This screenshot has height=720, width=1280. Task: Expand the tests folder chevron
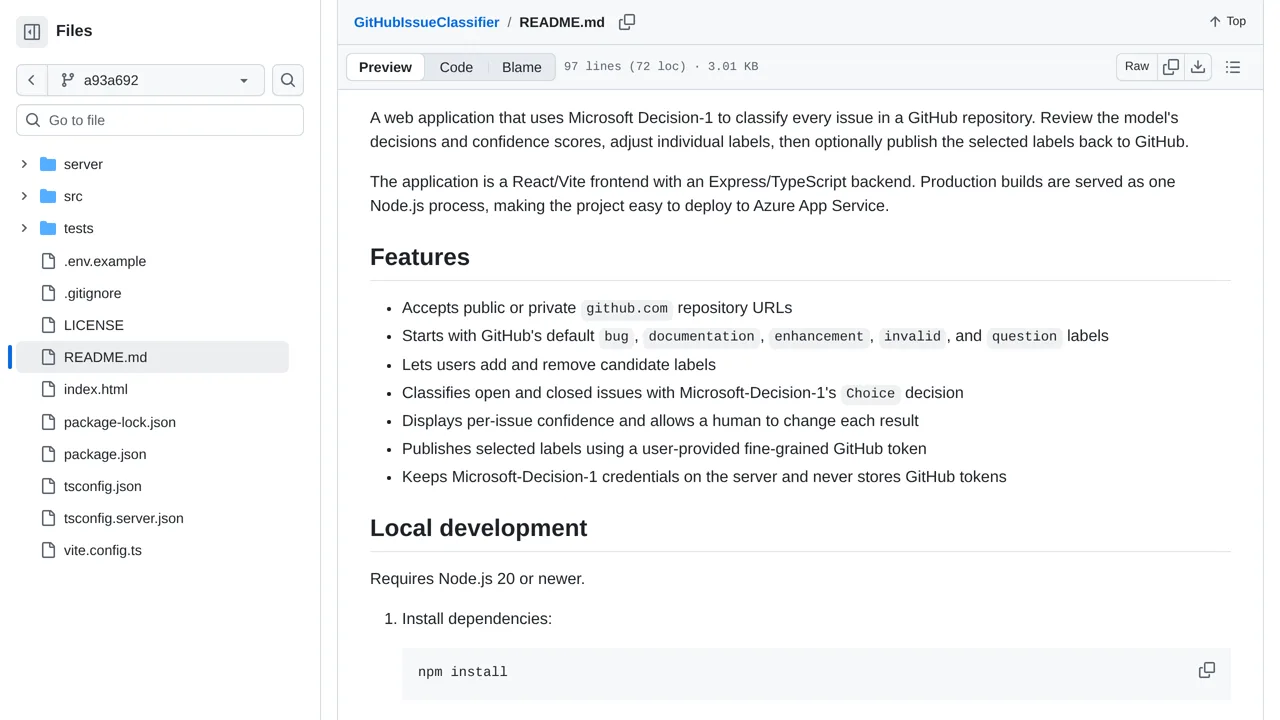(x=24, y=228)
